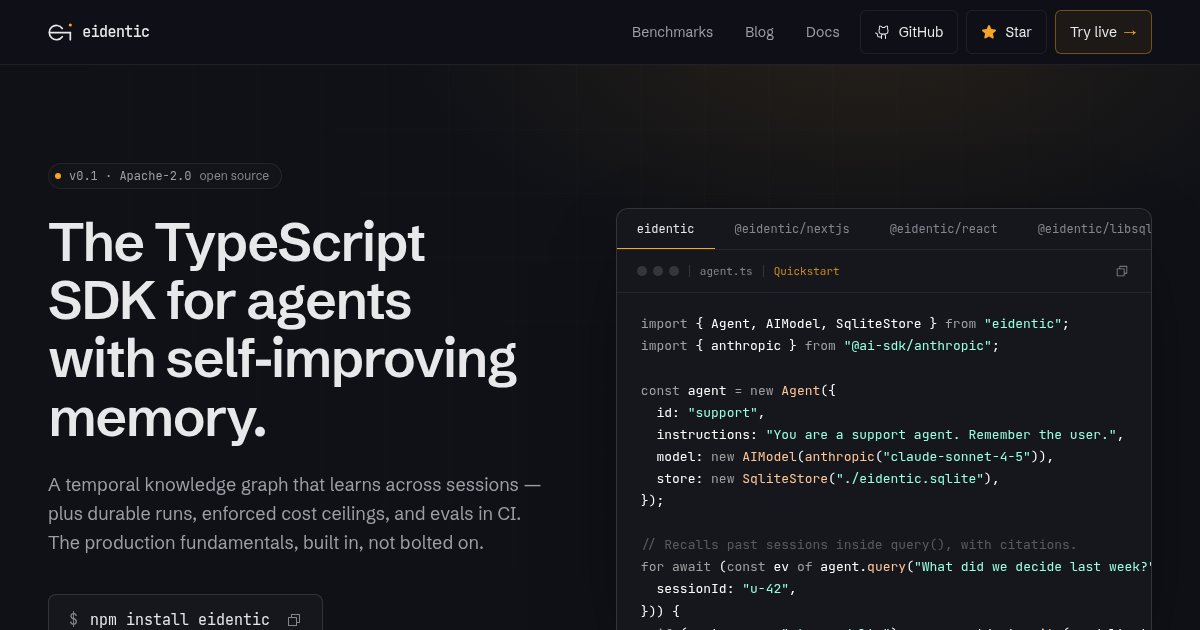Switch to the @eidentic/react tab
This screenshot has width=1200, height=630.
[x=943, y=229]
